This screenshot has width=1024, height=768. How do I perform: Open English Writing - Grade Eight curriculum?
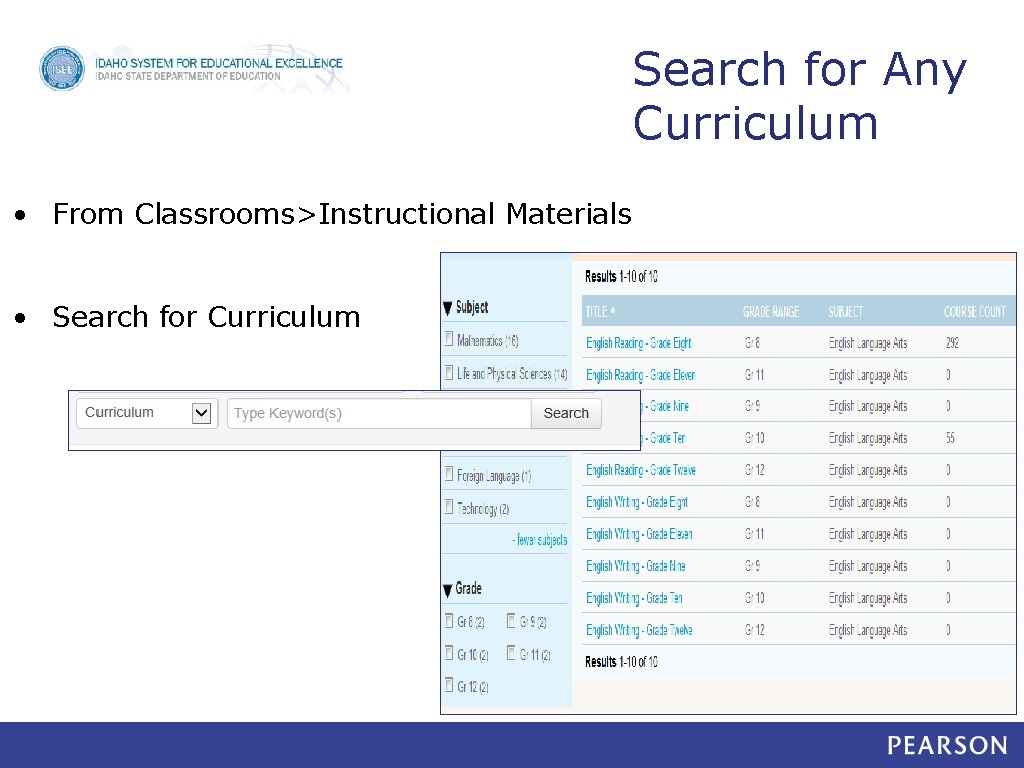[x=637, y=502]
